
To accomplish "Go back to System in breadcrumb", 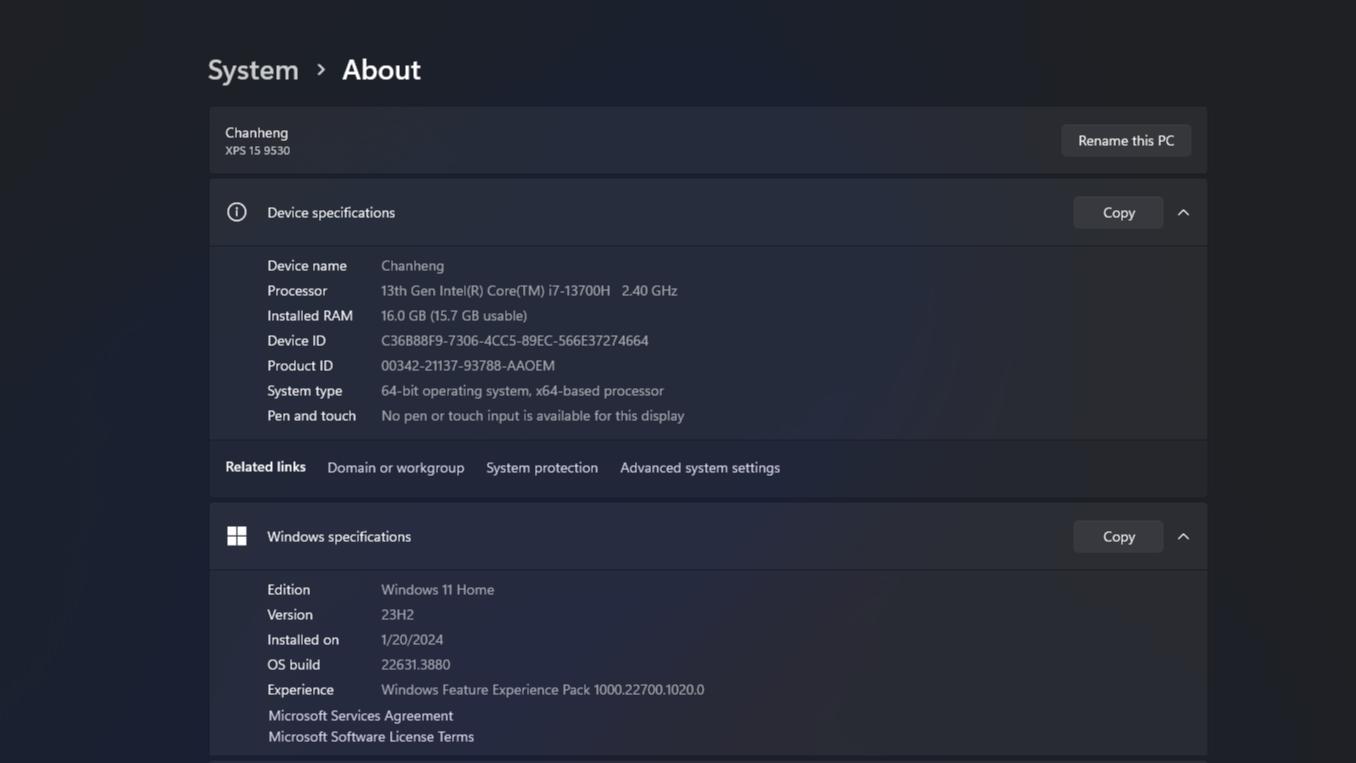I will pyautogui.click(x=253, y=70).
